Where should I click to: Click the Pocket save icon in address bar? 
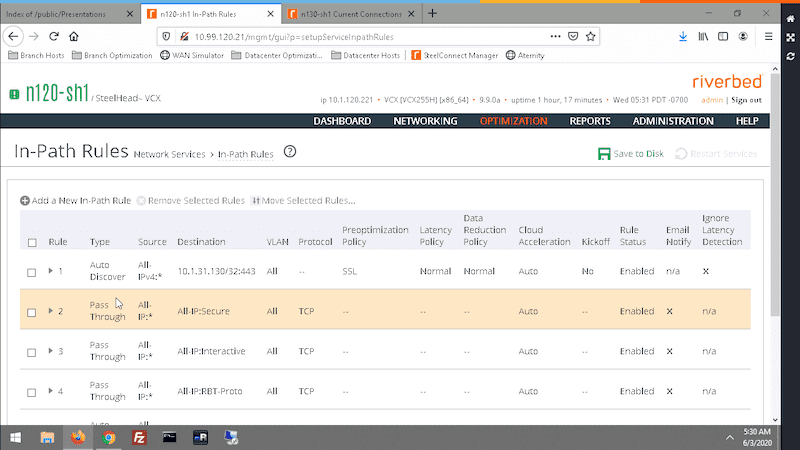click(x=573, y=36)
